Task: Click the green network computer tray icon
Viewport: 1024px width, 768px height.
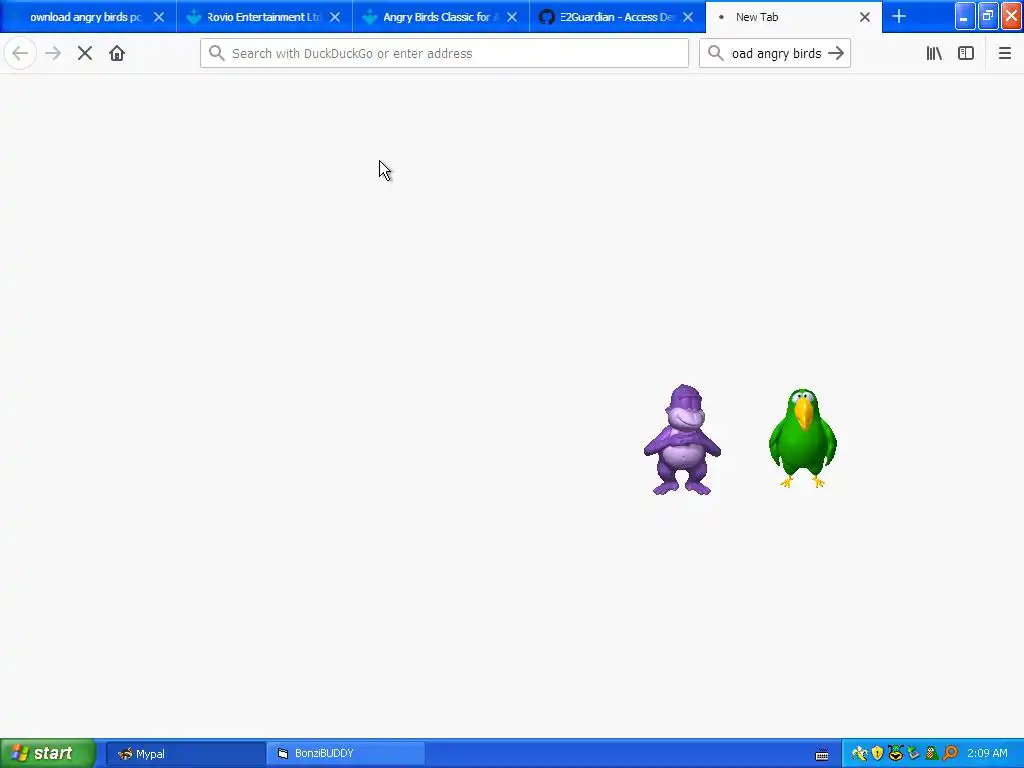Action: tap(914, 754)
